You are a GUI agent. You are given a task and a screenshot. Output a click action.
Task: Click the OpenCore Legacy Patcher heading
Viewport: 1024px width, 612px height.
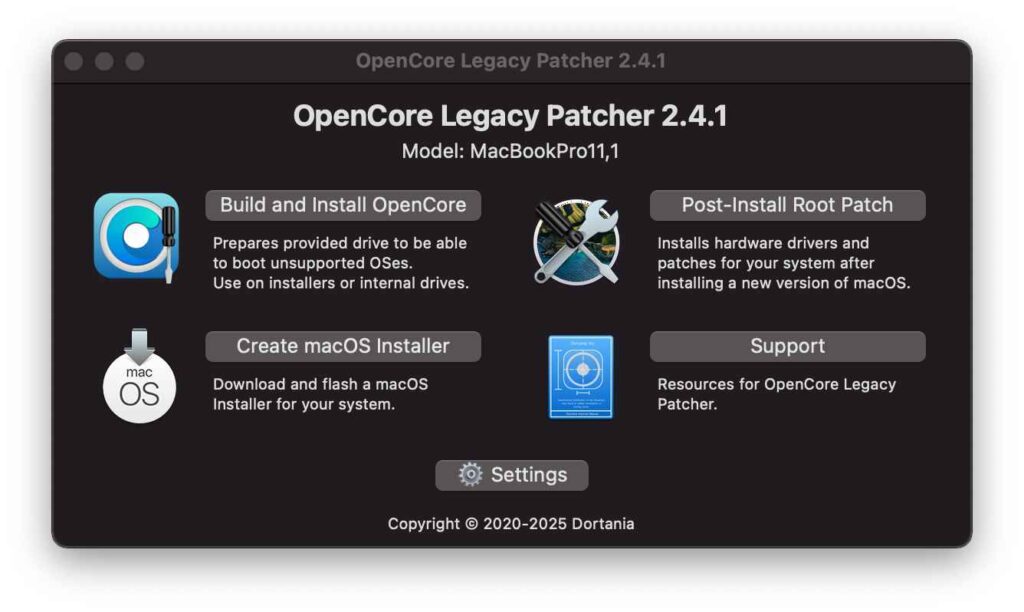(512, 115)
